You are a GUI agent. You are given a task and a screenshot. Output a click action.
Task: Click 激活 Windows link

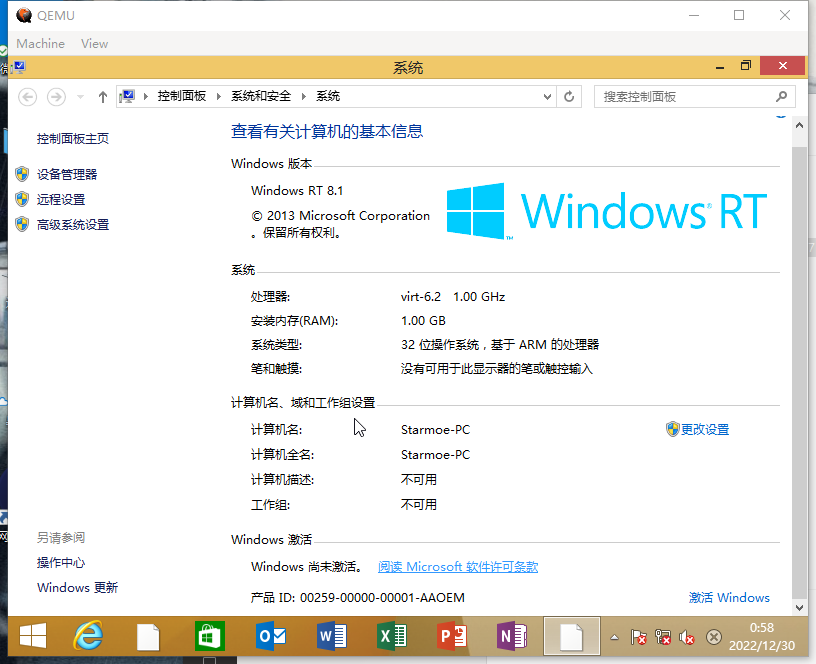tap(729, 598)
